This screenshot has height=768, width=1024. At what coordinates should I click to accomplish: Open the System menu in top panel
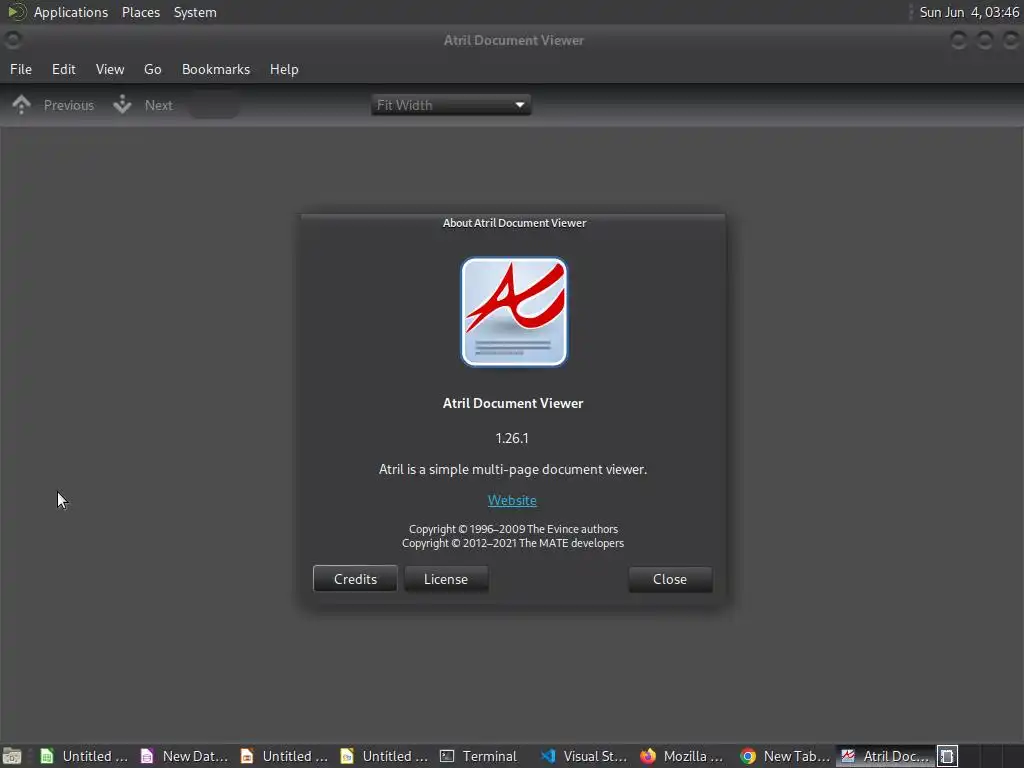point(195,12)
